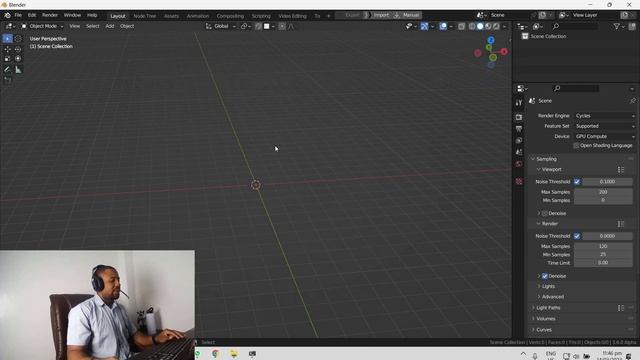The image size is (640, 360).
Task: Toggle viewport overlays button
Action: click(x=443, y=26)
